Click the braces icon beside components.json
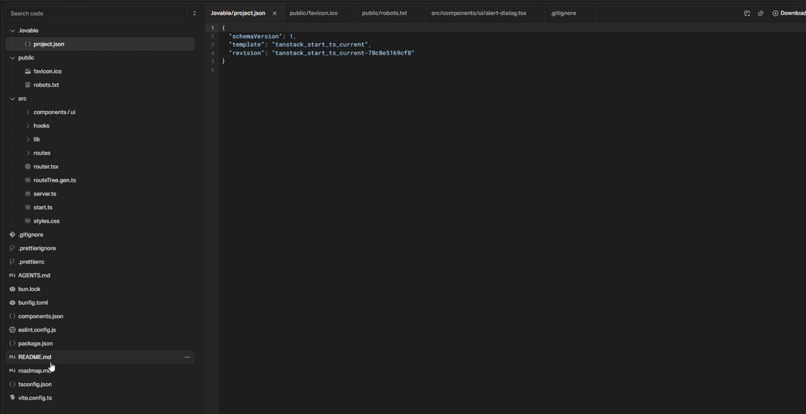 pyautogui.click(x=12, y=316)
